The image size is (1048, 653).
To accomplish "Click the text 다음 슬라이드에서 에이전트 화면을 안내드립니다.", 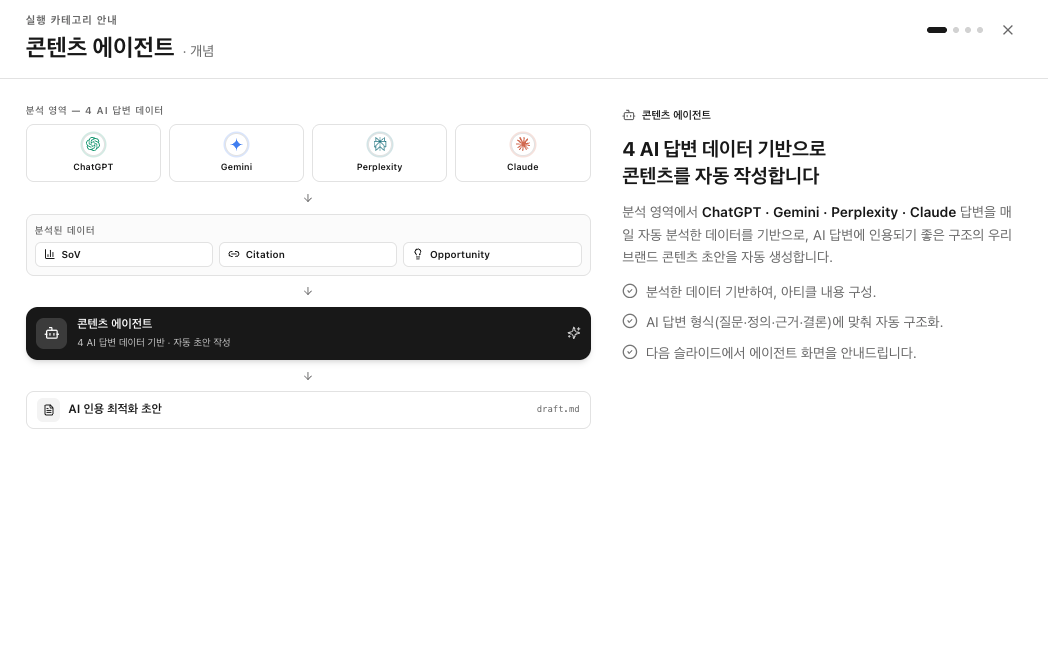I will 781,353.
